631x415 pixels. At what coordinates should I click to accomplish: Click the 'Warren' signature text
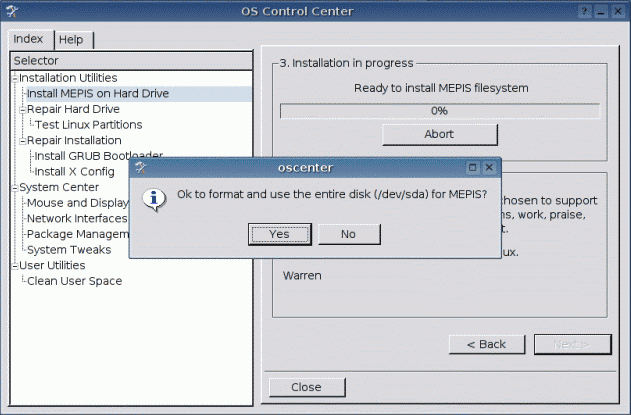click(x=302, y=276)
